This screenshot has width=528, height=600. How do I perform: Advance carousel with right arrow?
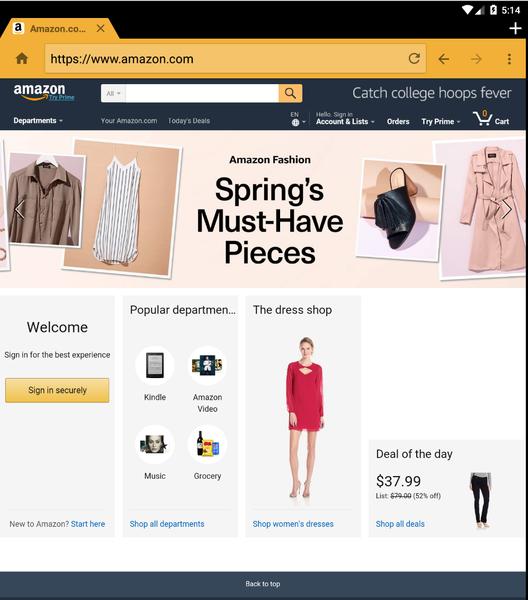point(507,210)
